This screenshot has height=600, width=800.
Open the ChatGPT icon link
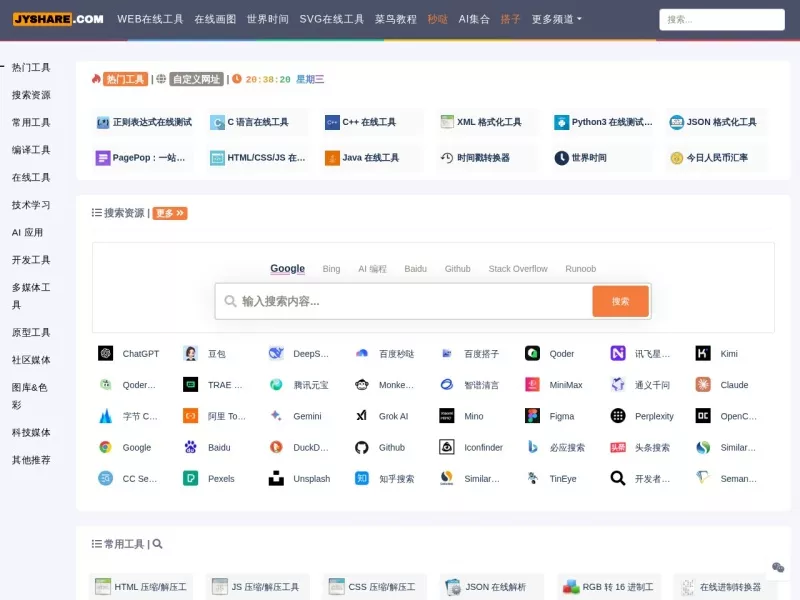click(106, 353)
